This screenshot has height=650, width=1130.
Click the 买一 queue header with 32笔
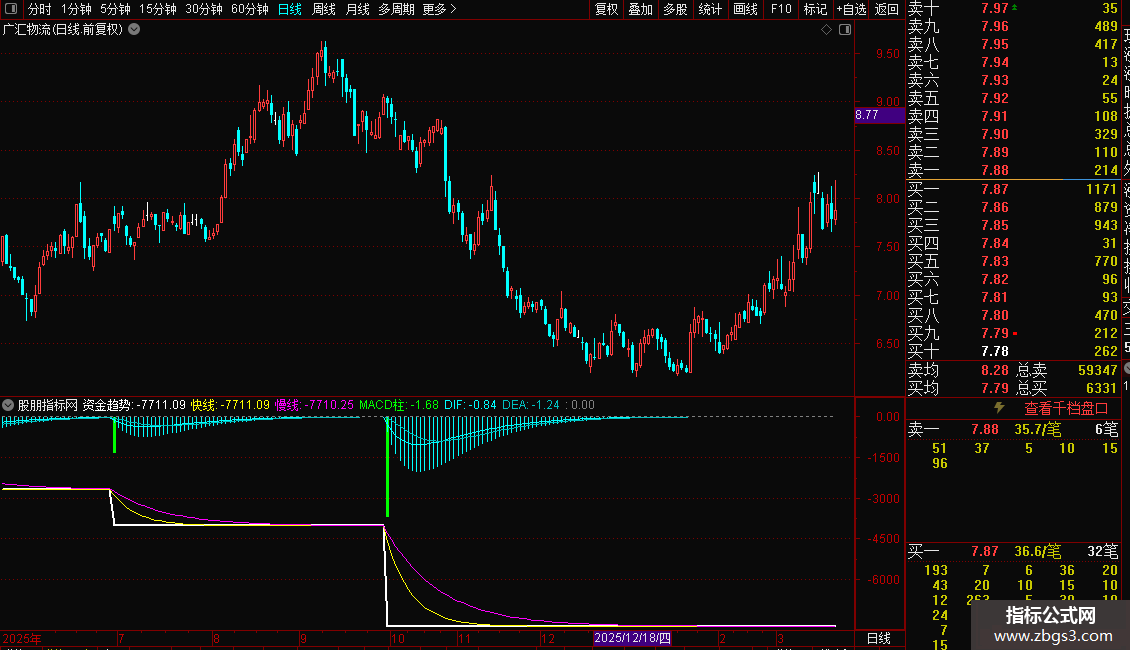click(1013, 551)
